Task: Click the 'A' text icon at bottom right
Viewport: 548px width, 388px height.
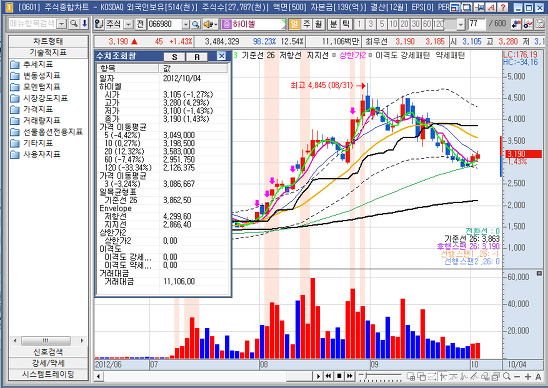Action: [x=538, y=376]
